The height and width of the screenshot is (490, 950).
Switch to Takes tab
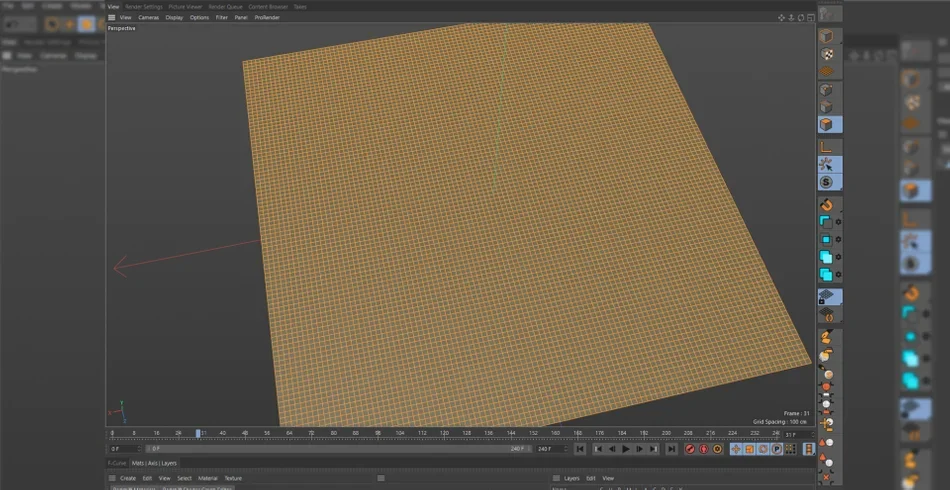[300, 7]
